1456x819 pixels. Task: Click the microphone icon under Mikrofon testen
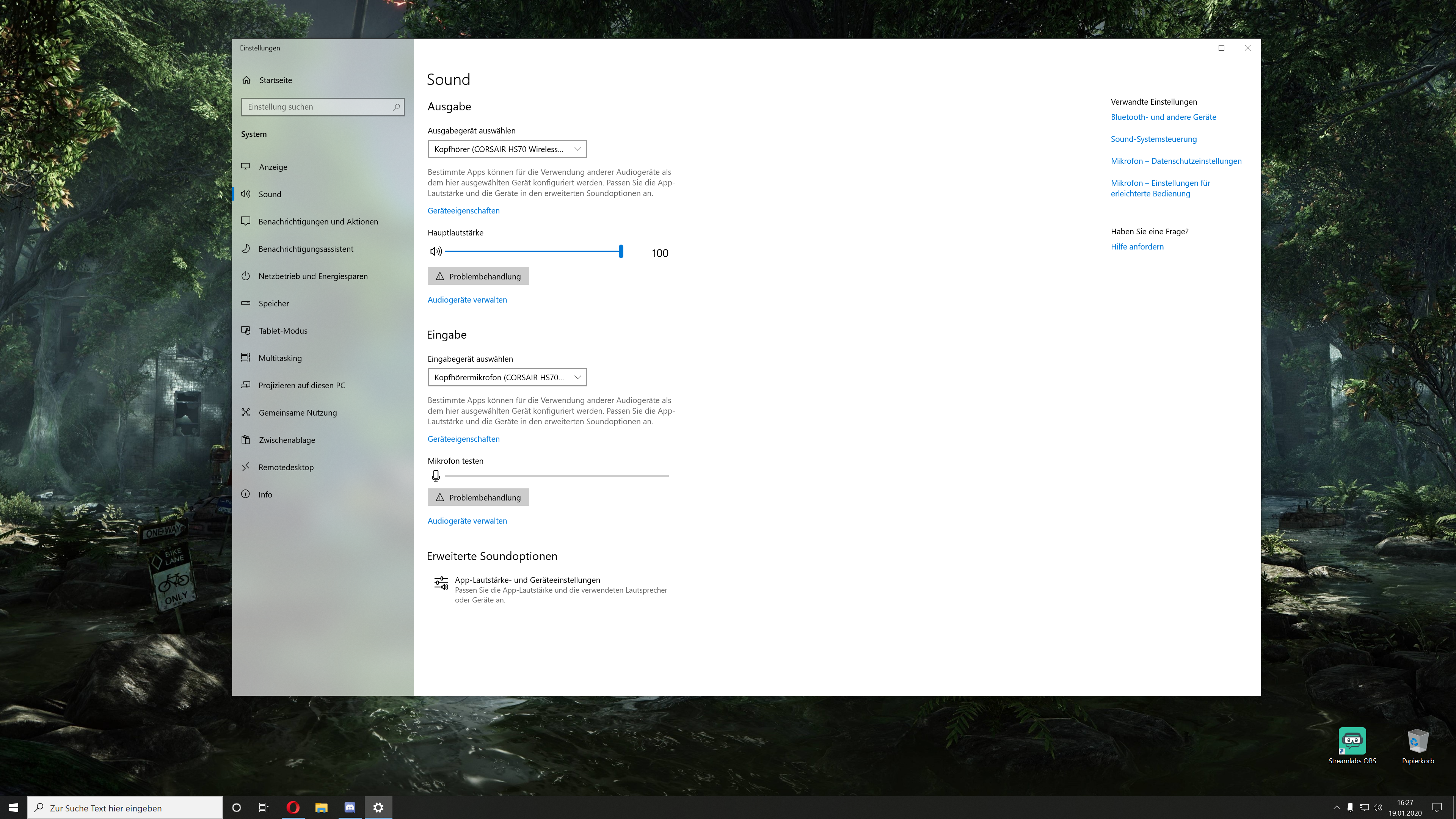436,476
